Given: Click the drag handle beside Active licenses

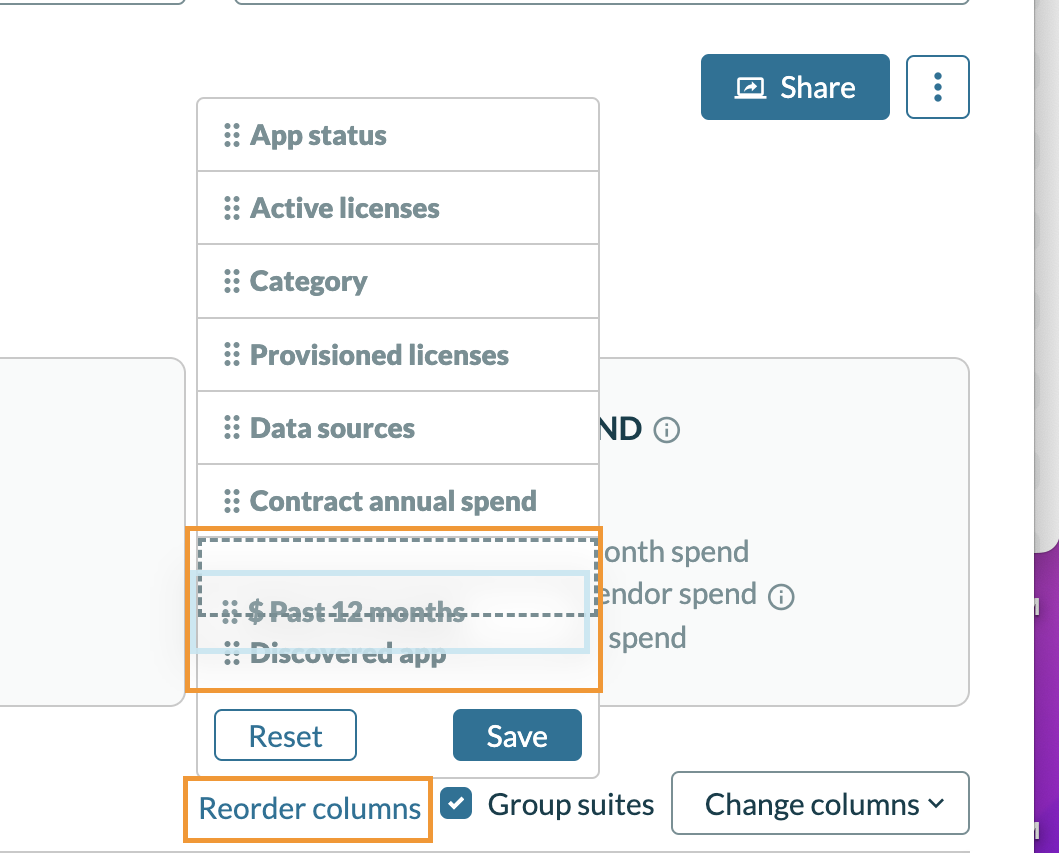Looking at the screenshot, I should click(x=231, y=208).
